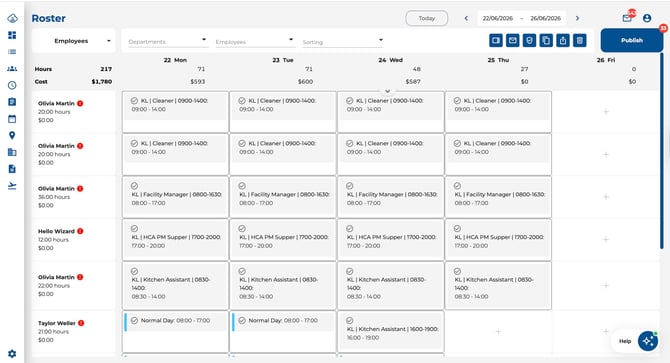Click the copy roster toolbar button

[x=546, y=41]
